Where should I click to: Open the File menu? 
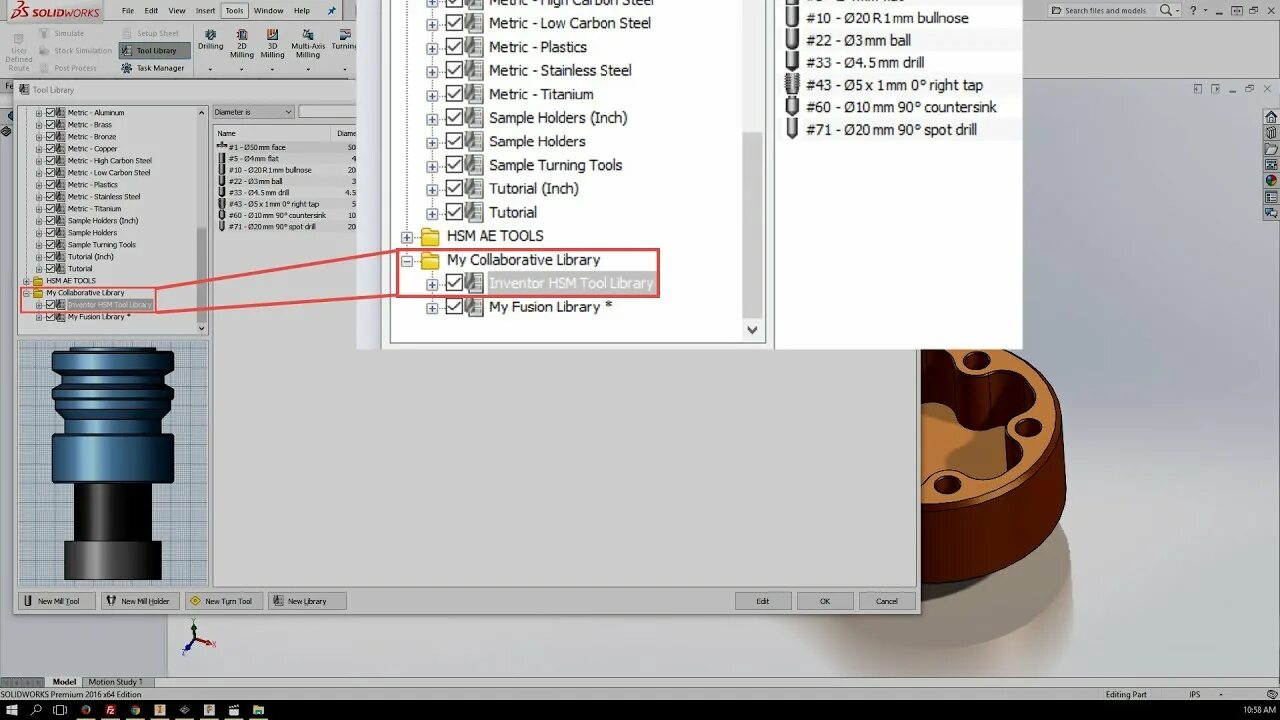(128, 10)
